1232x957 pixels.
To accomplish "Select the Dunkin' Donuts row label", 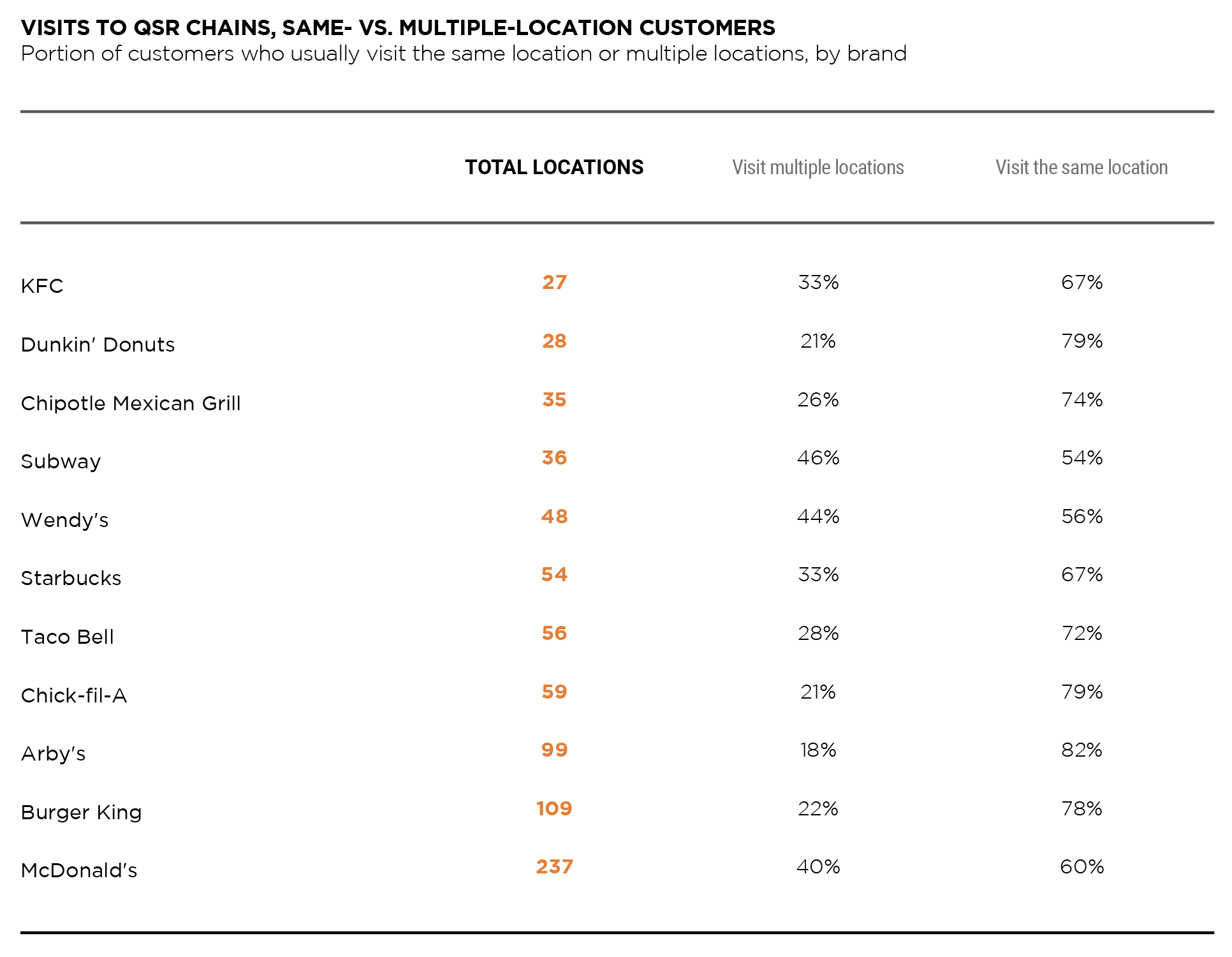I will 98,345.
